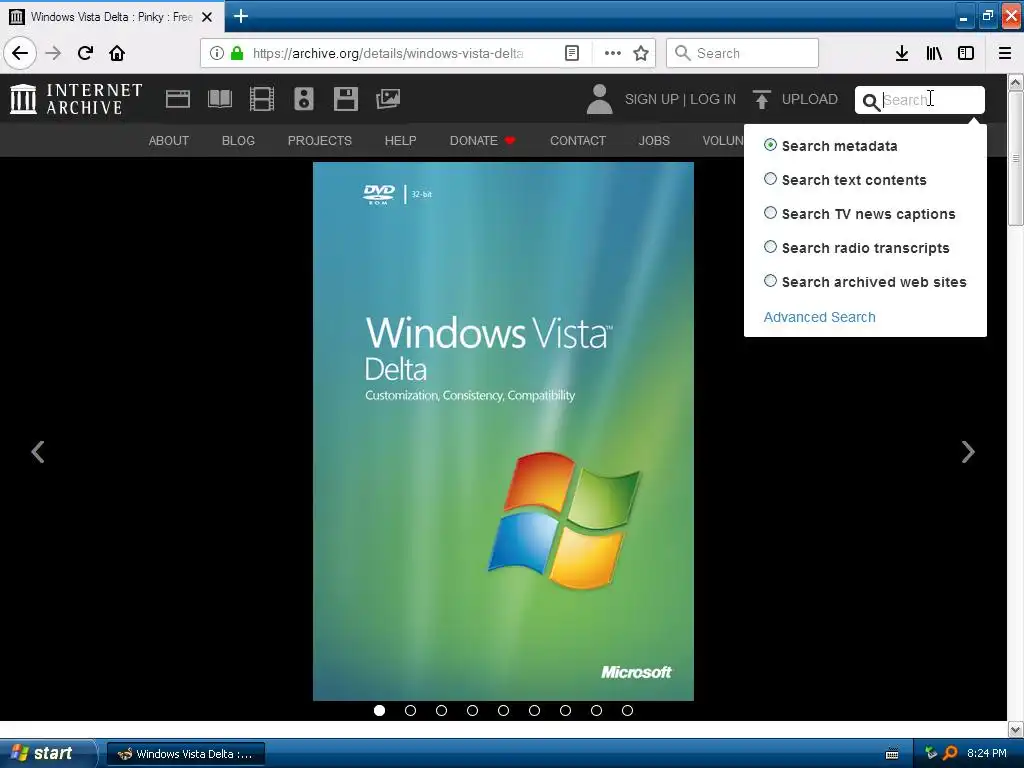Open the Advanced Search link
Image resolution: width=1024 pixels, height=768 pixels.
tap(820, 317)
